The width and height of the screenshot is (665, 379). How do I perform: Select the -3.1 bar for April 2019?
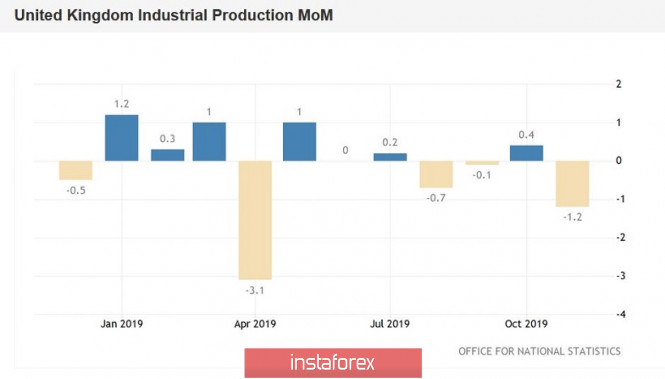(x=255, y=220)
